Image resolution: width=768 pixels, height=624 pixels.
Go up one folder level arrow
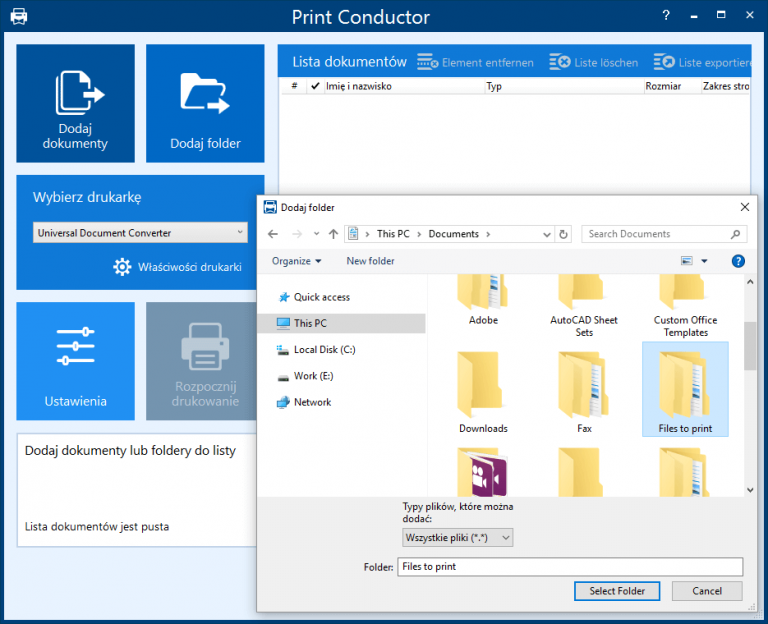click(334, 234)
